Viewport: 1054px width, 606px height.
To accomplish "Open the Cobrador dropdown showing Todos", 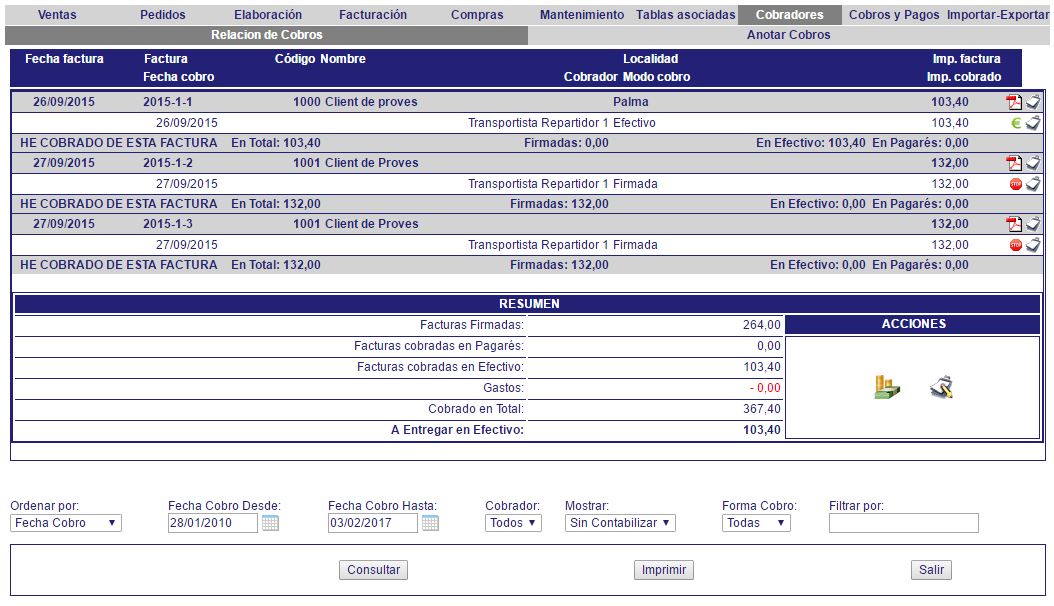I will 513,523.
